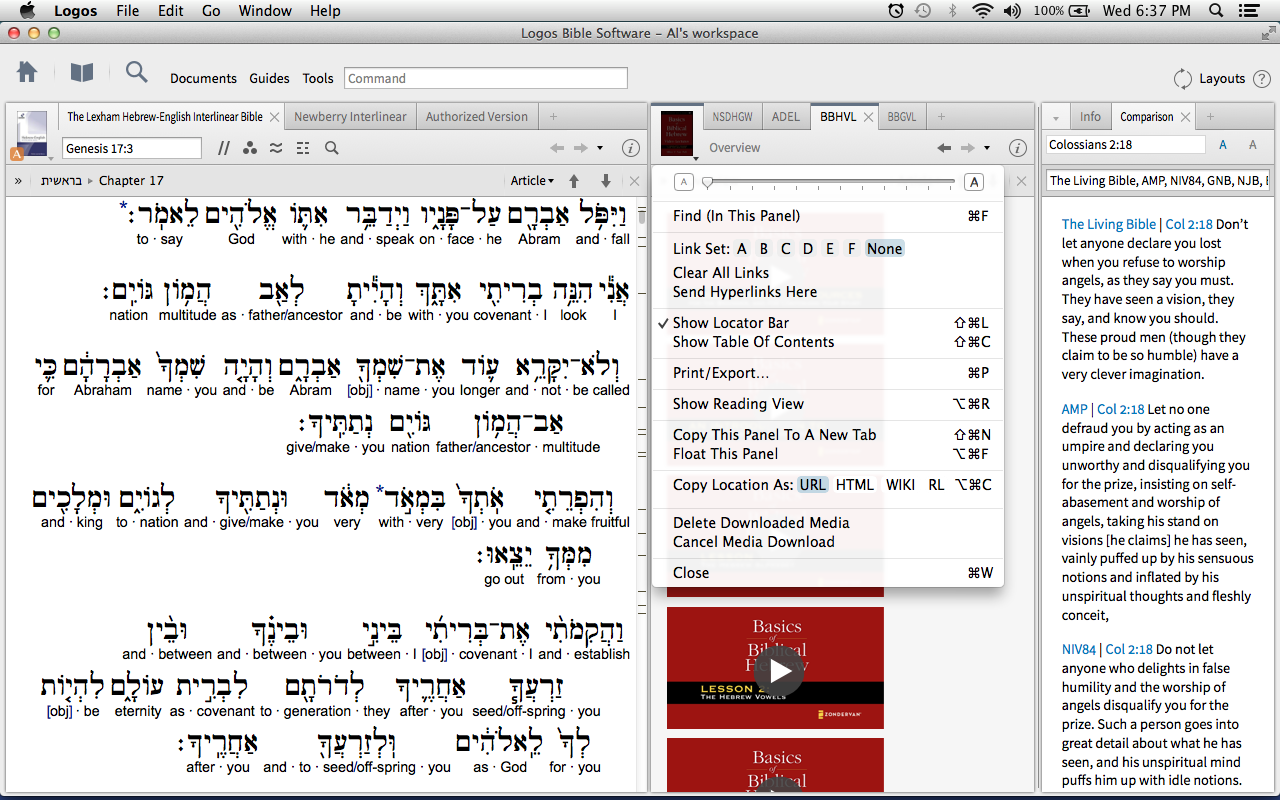This screenshot has height=800, width=1280.
Task: Open the Logos help question mark icon
Action: pos(1262,78)
